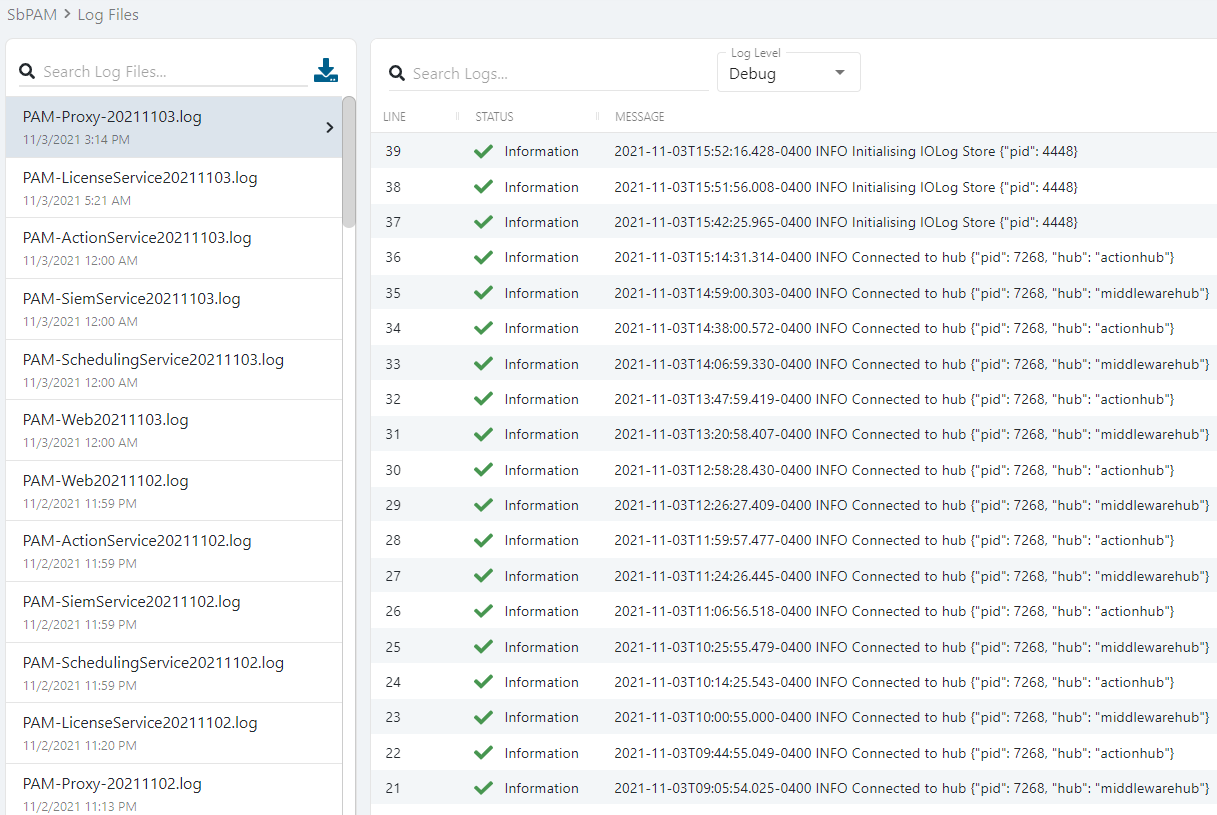The height and width of the screenshot is (815, 1217).
Task: Open PAM-ActionService20211103.log
Action: click(x=174, y=248)
